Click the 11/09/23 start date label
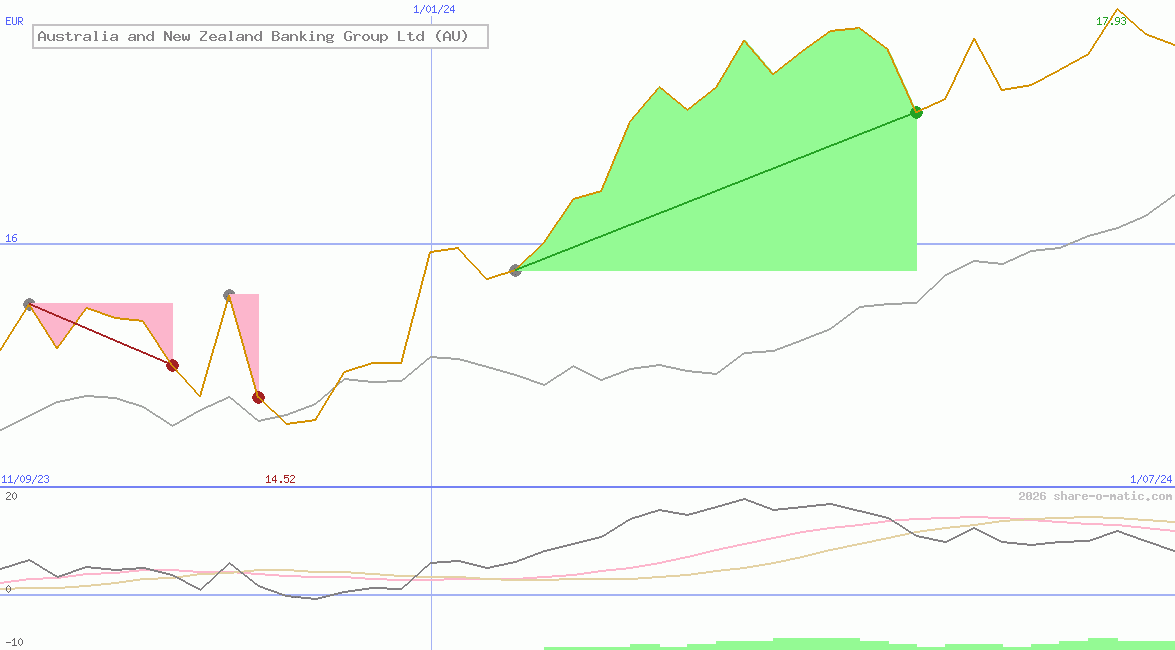Viewport: 1175px width, 650px height. point(25,479)
